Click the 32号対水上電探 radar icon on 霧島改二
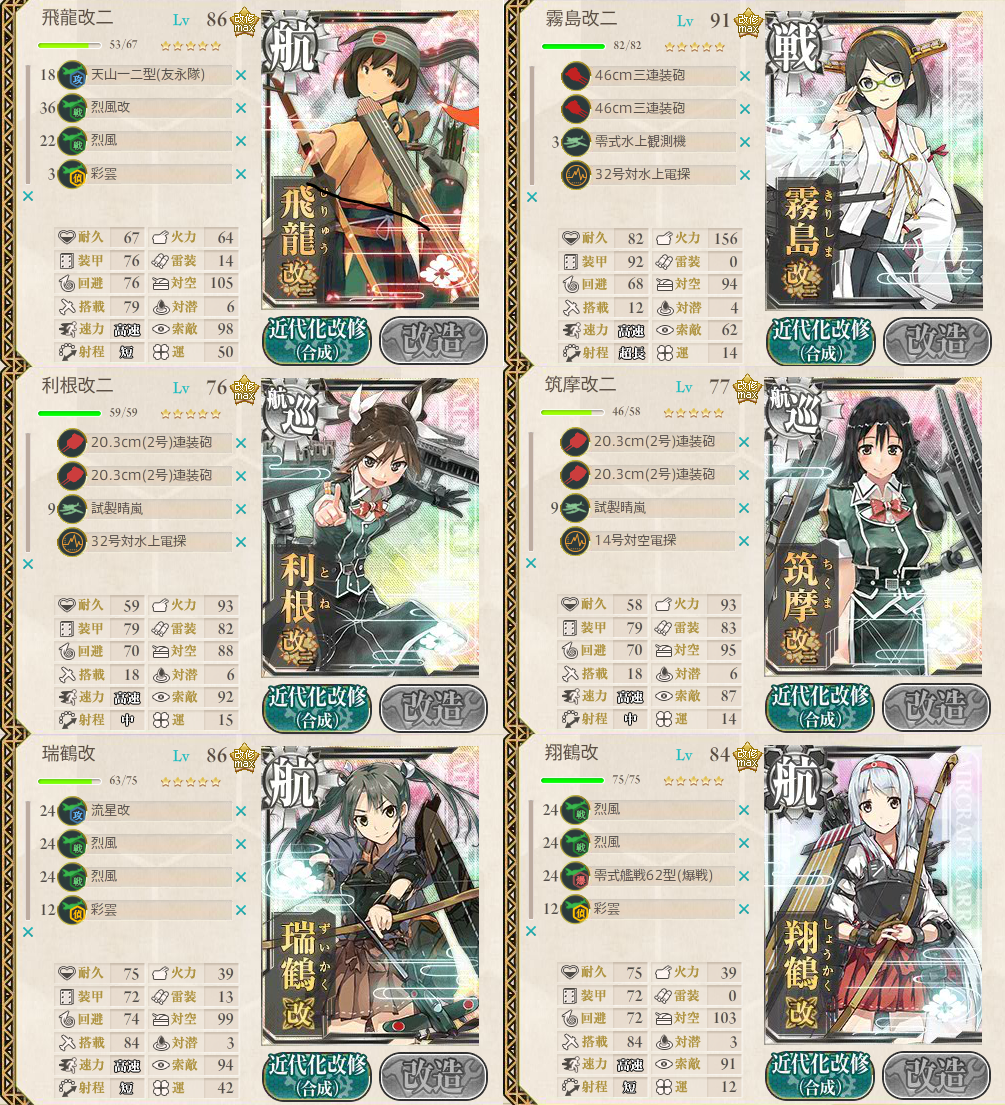Image resolution: width=1005 pixels, height=1105 pixels. tap(576, 174)
